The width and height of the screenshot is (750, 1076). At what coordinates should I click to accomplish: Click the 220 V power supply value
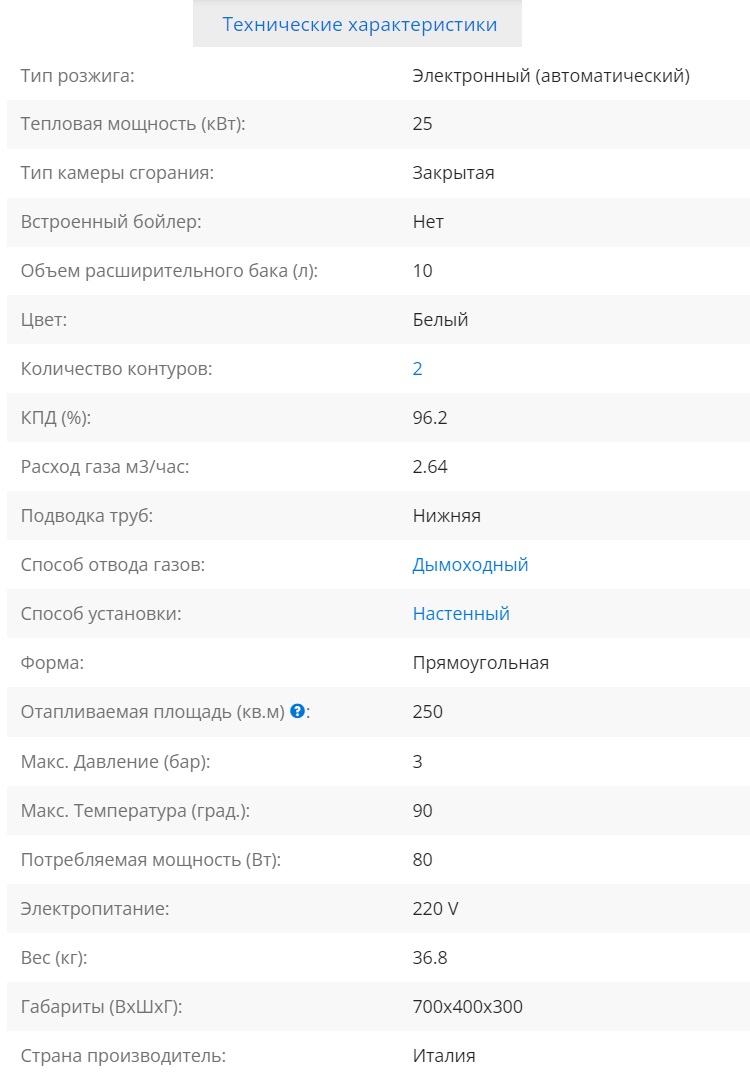(x=435, y=909)
